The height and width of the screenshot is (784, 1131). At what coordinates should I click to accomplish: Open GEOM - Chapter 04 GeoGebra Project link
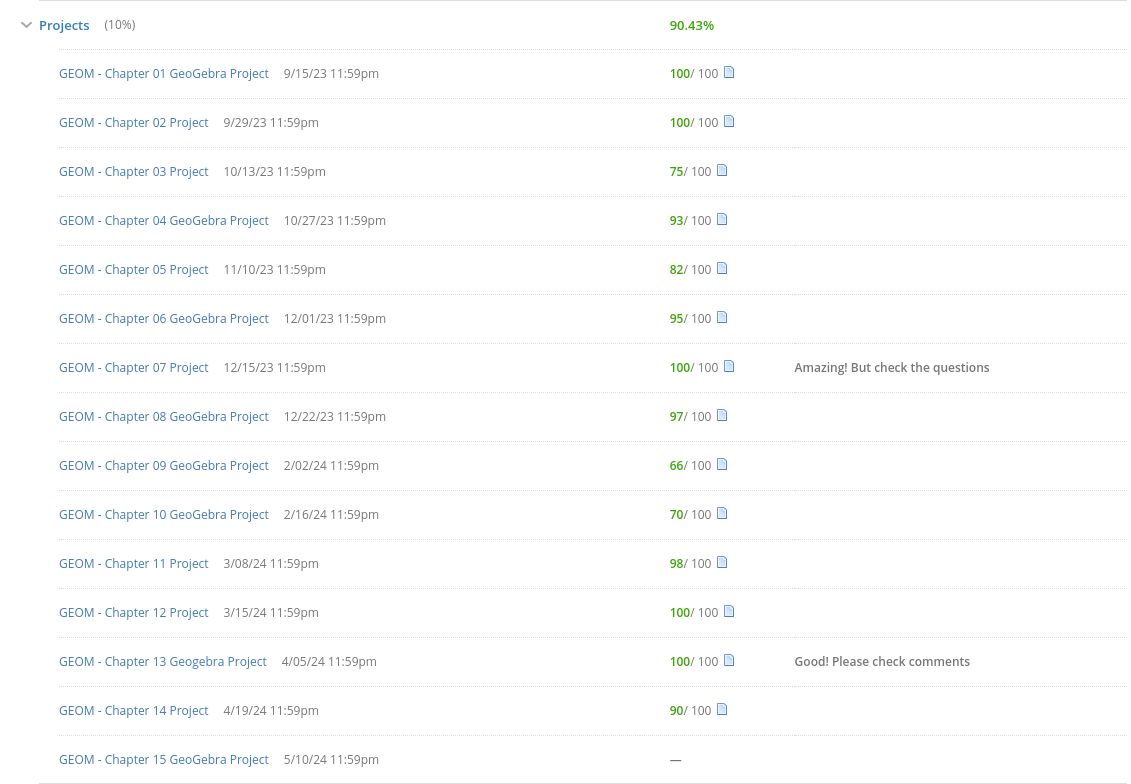click(x=164, y=221)
